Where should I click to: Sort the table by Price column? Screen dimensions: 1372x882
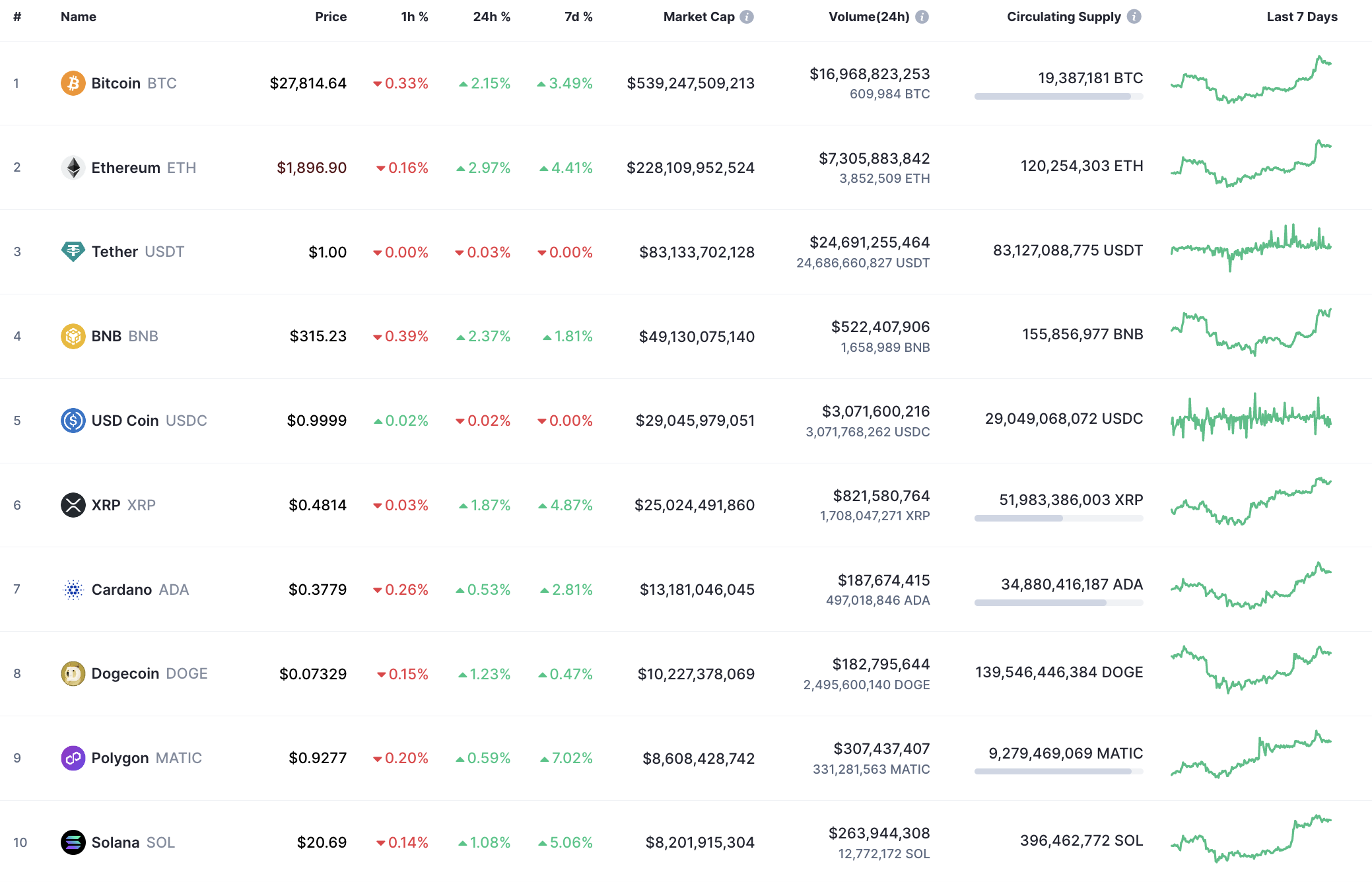pyautogui.click(x=331, y=17)
